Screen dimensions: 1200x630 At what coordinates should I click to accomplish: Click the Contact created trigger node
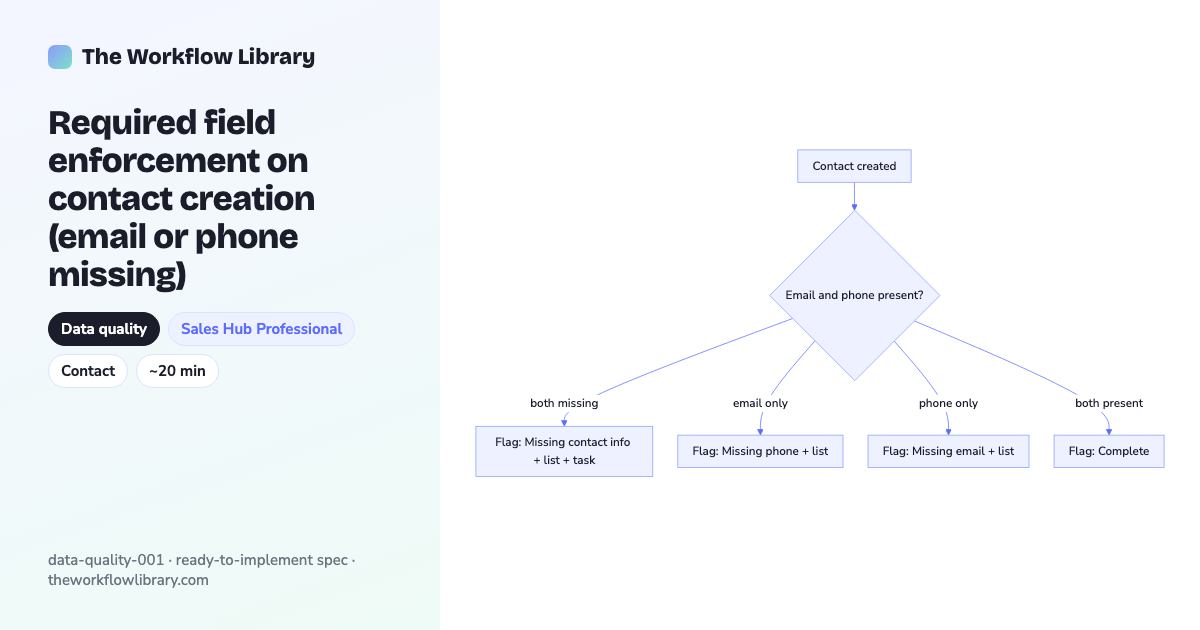(854, 166)
